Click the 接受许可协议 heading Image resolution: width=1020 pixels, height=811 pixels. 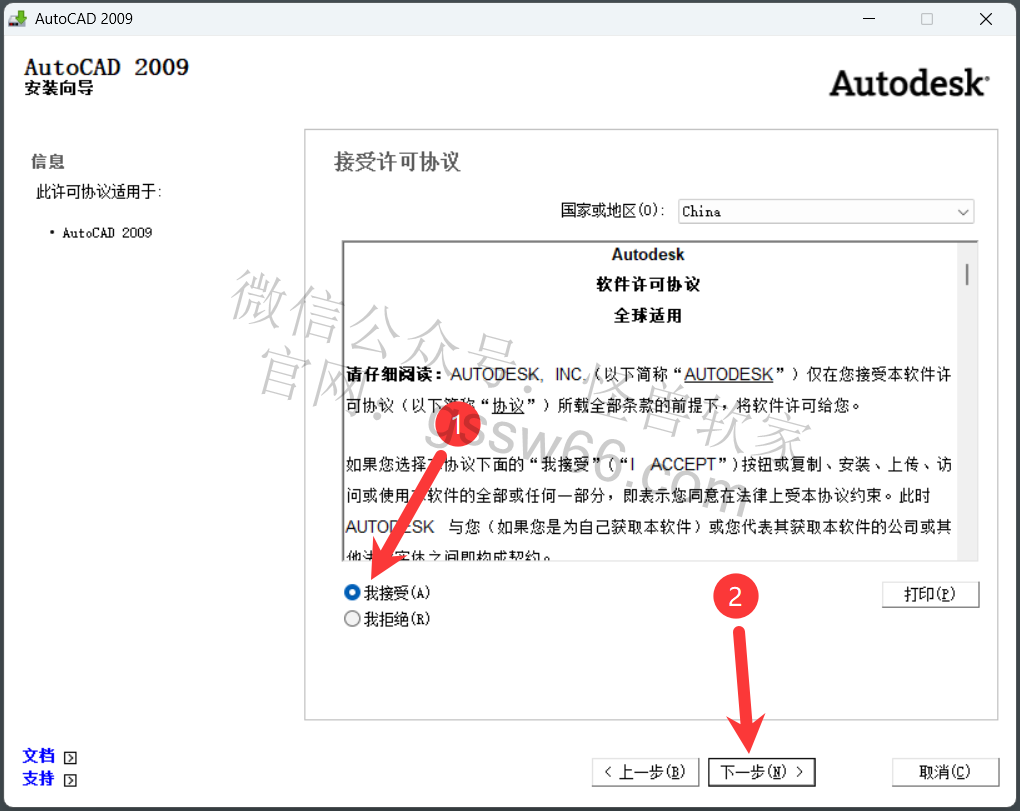(397, 162)
